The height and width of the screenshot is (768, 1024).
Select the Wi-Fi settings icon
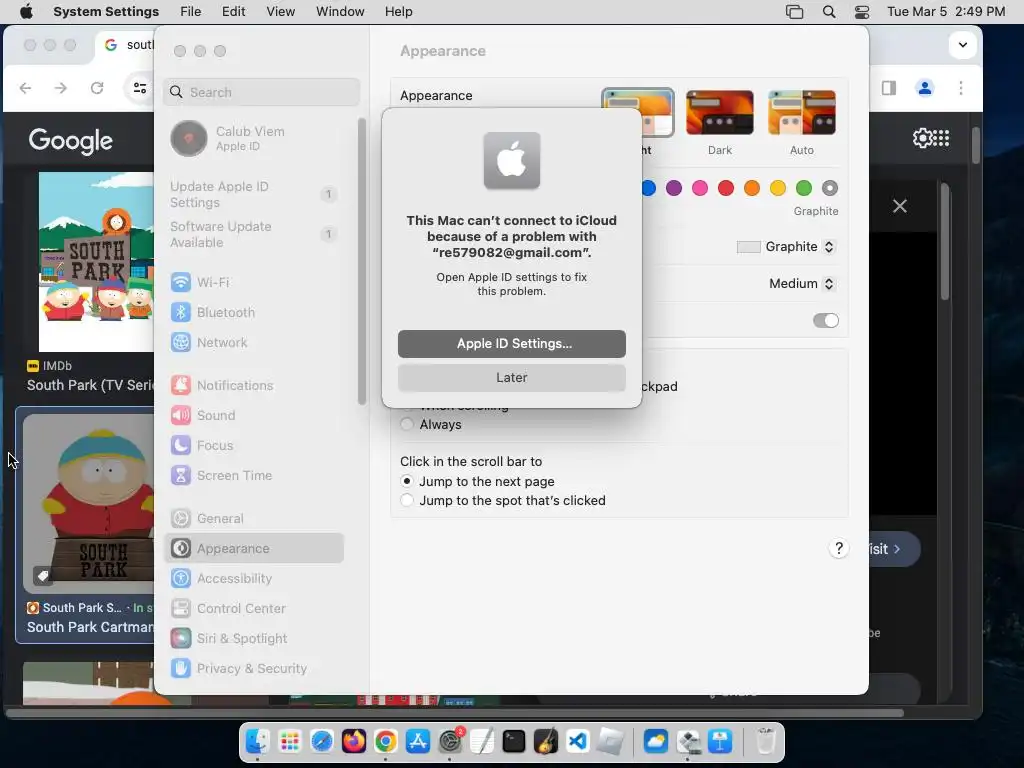(x=181, y=282)
